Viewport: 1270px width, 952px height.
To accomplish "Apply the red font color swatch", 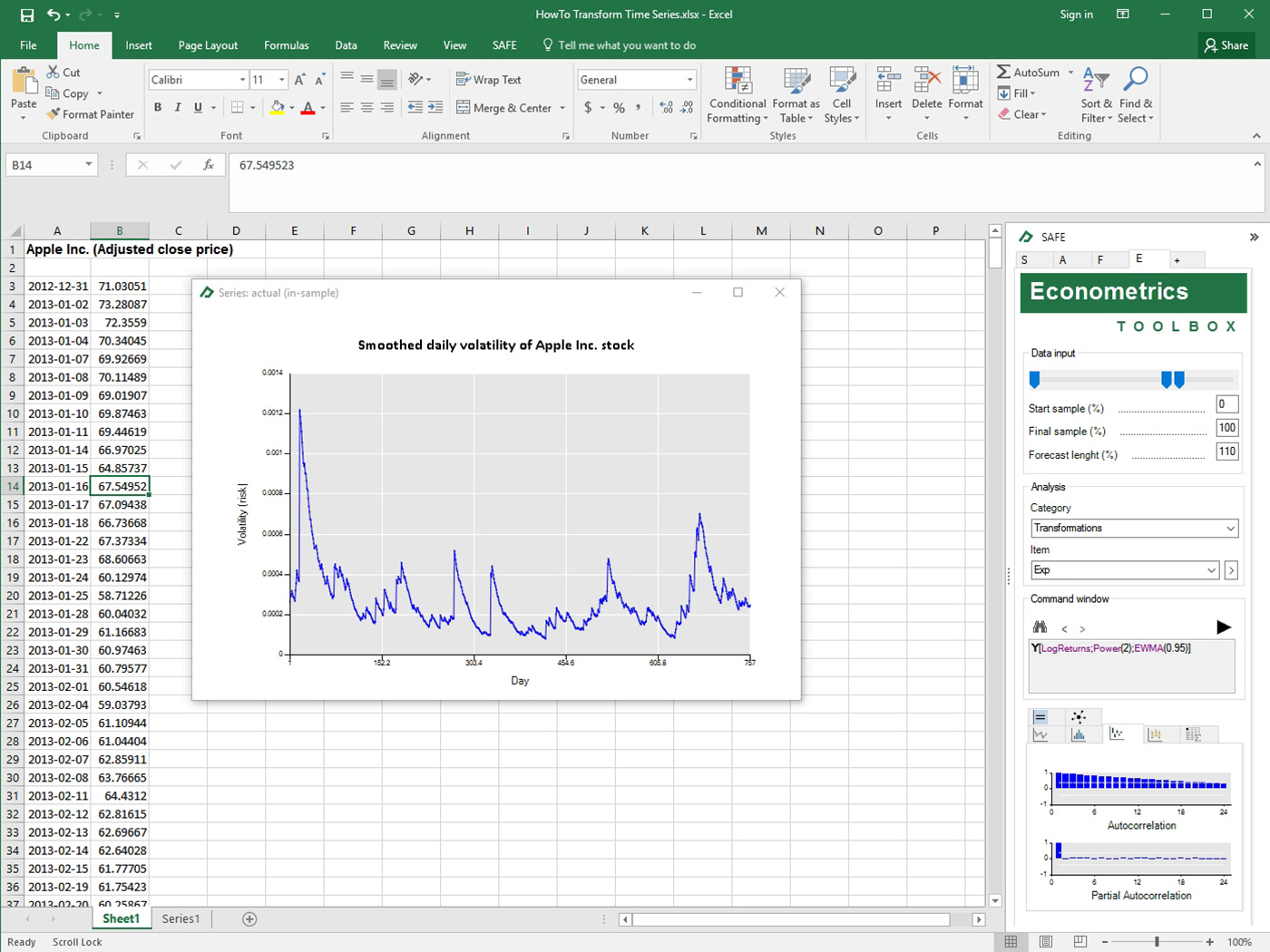I will tap(308, 108).
